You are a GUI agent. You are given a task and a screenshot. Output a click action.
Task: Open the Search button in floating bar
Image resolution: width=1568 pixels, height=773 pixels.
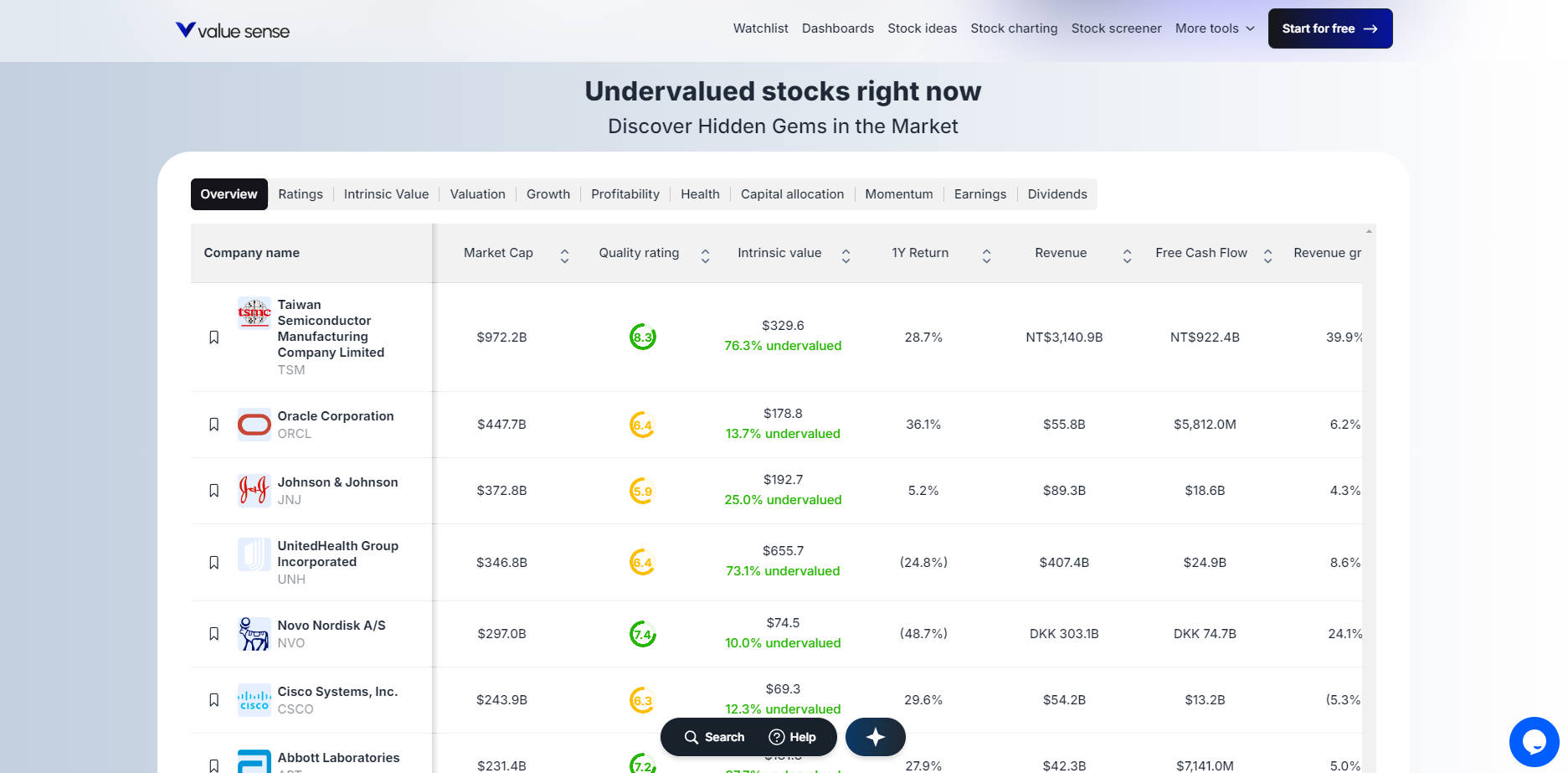[x=714, y=737]
